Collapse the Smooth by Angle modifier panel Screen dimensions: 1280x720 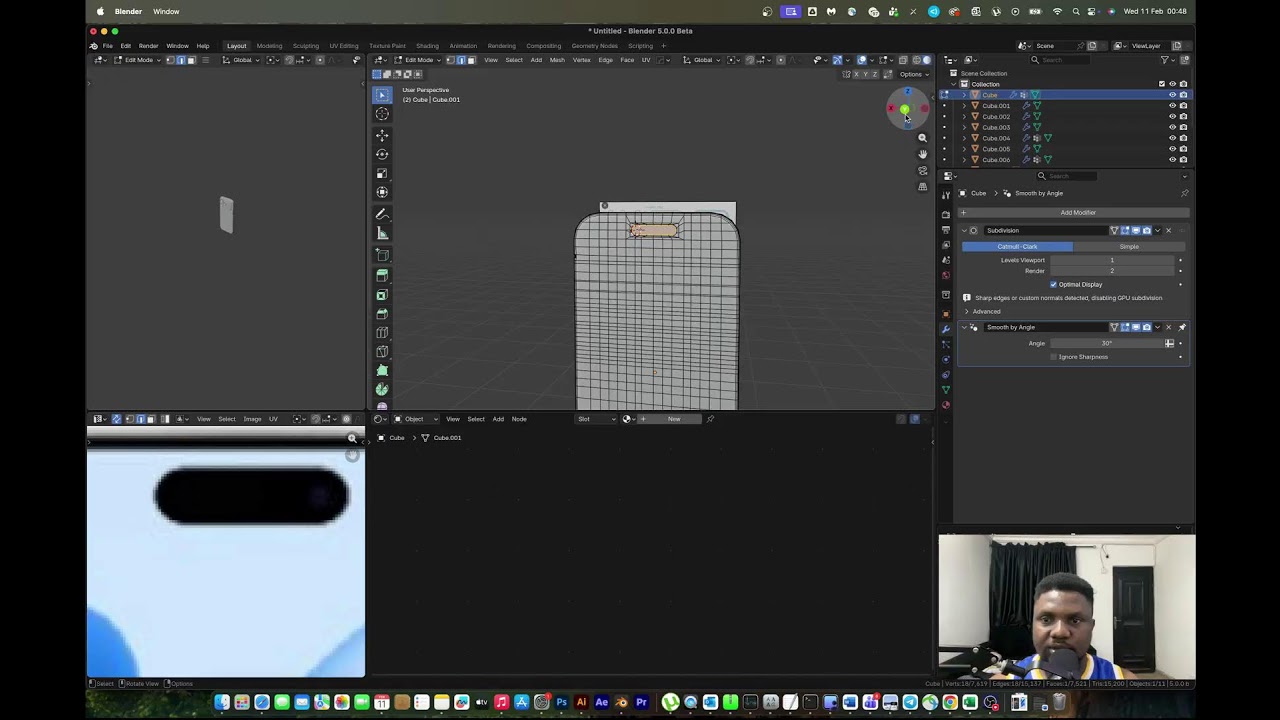pyautogui.click(x=964, y=327)
